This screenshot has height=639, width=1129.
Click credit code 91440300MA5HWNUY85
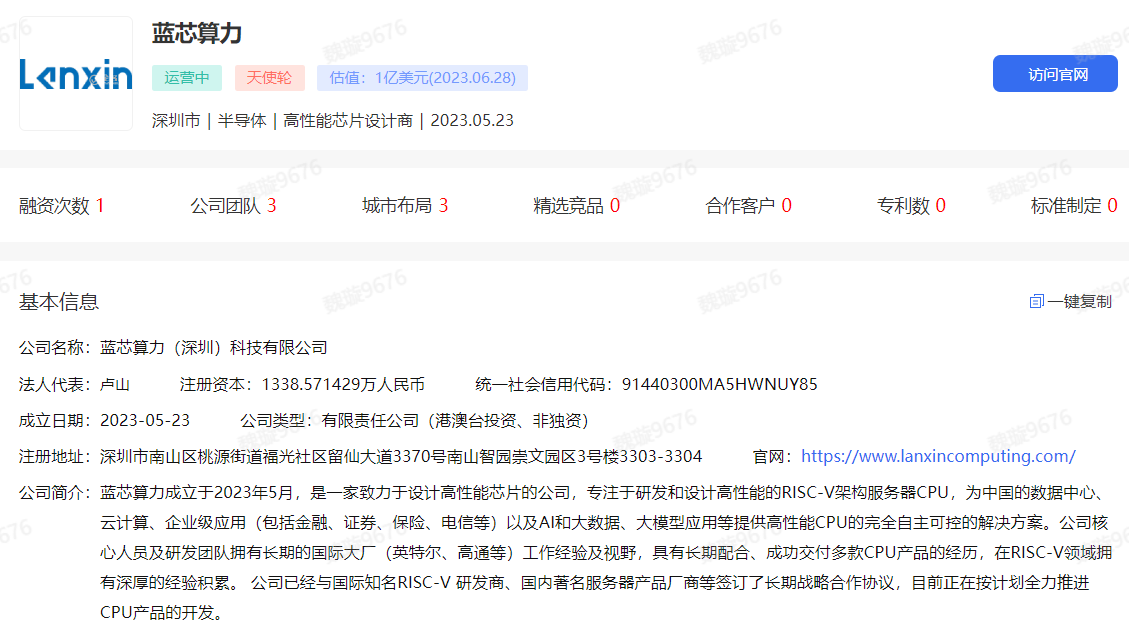point(720,385)
